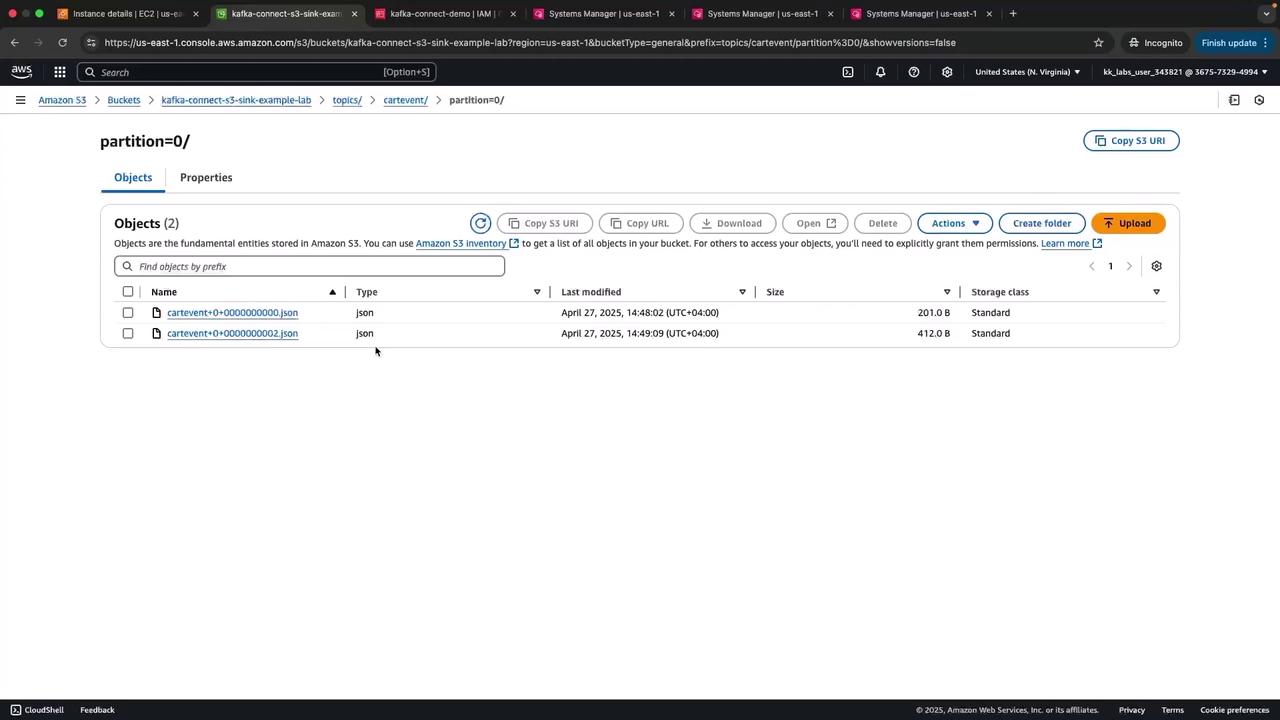
Task: Focus the Find objects by prefix field
Action: pyautogui.click(x=309, y=266)
